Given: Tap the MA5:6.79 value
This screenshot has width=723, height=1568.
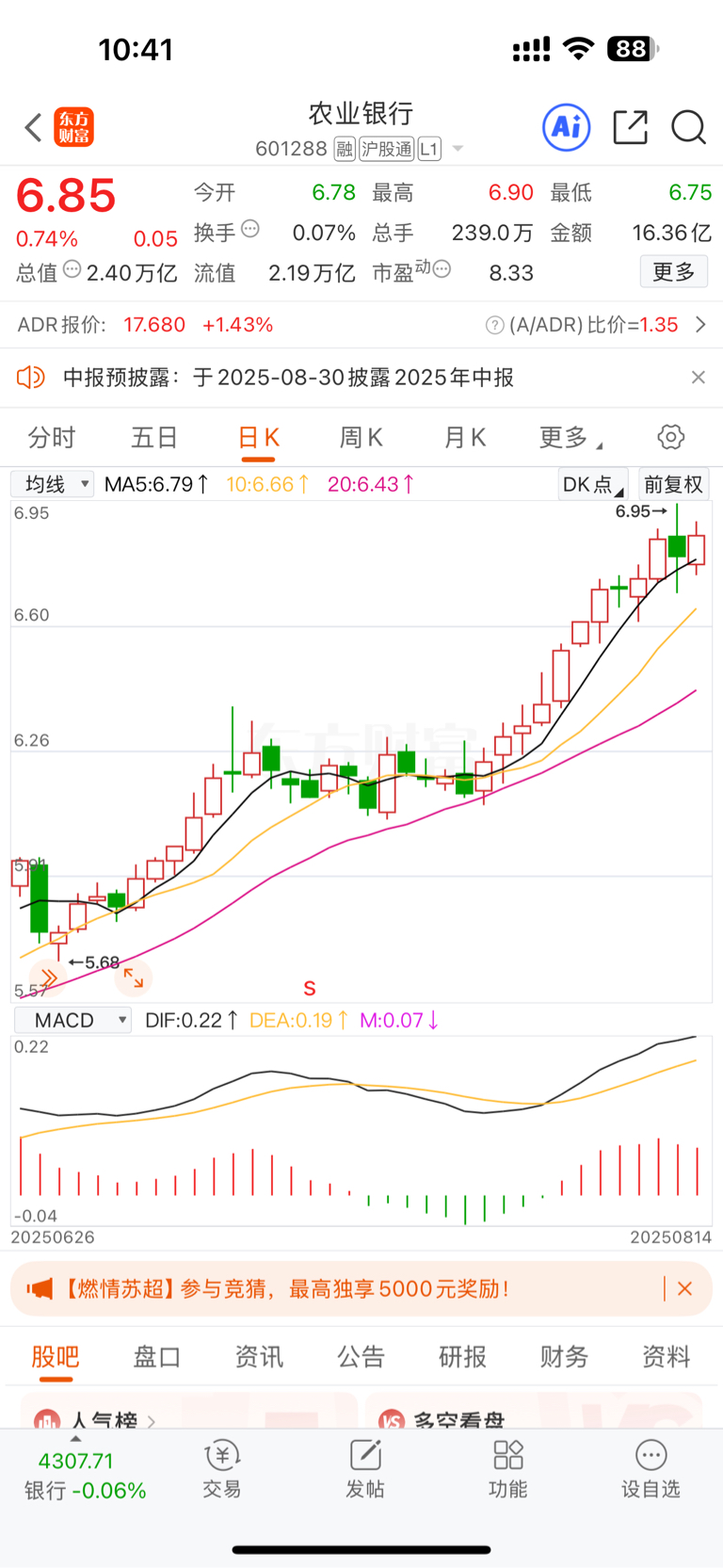Looking at the screenshot, I should tap(156, 484).
